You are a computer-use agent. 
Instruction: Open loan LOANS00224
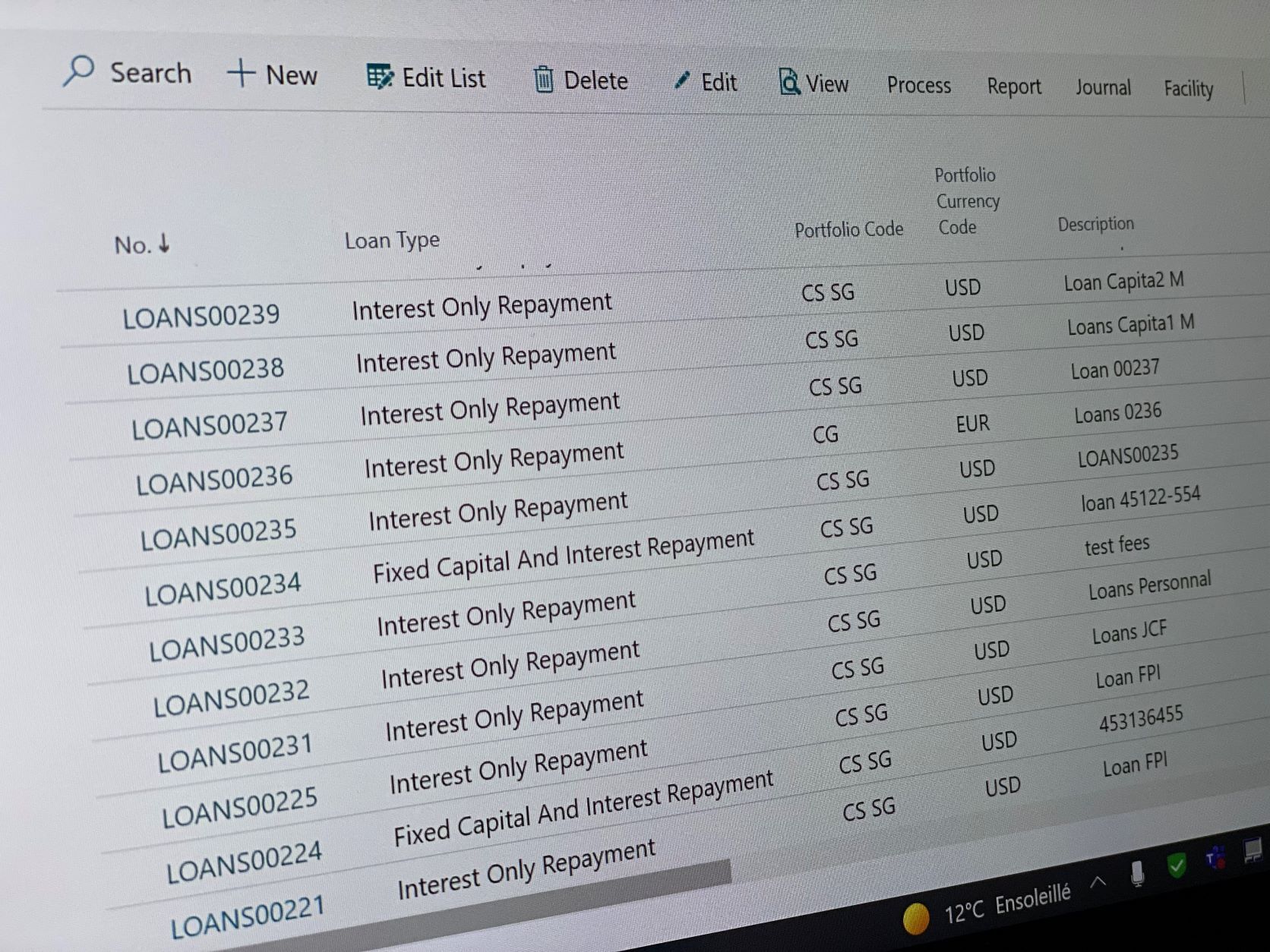click(245, 863)
